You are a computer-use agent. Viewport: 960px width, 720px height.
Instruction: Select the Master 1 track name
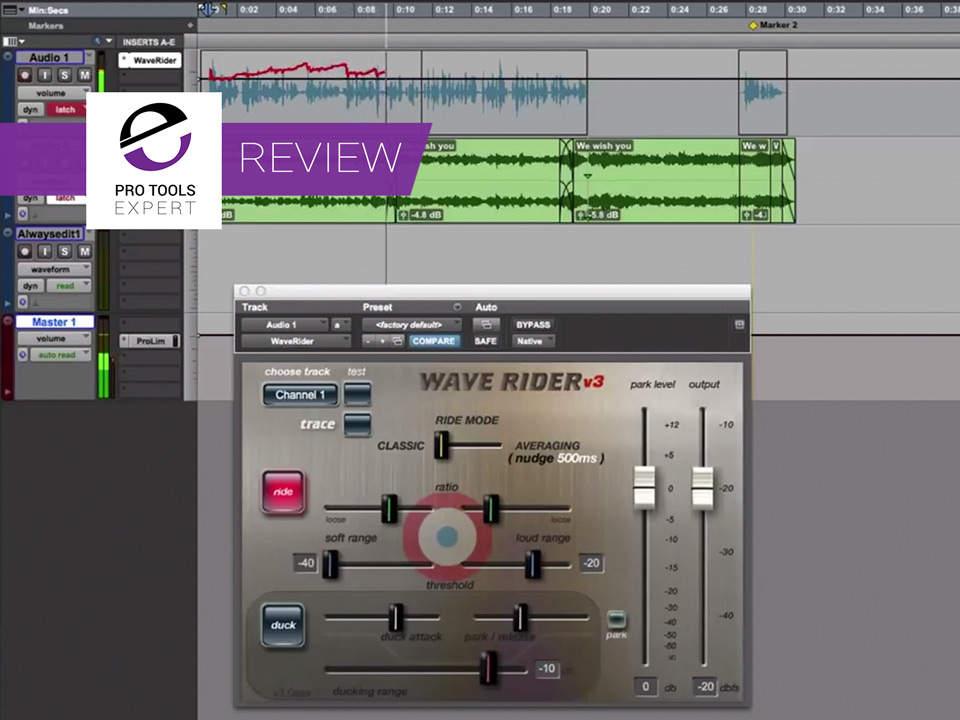pyautogui.click(x=54, y=322)
